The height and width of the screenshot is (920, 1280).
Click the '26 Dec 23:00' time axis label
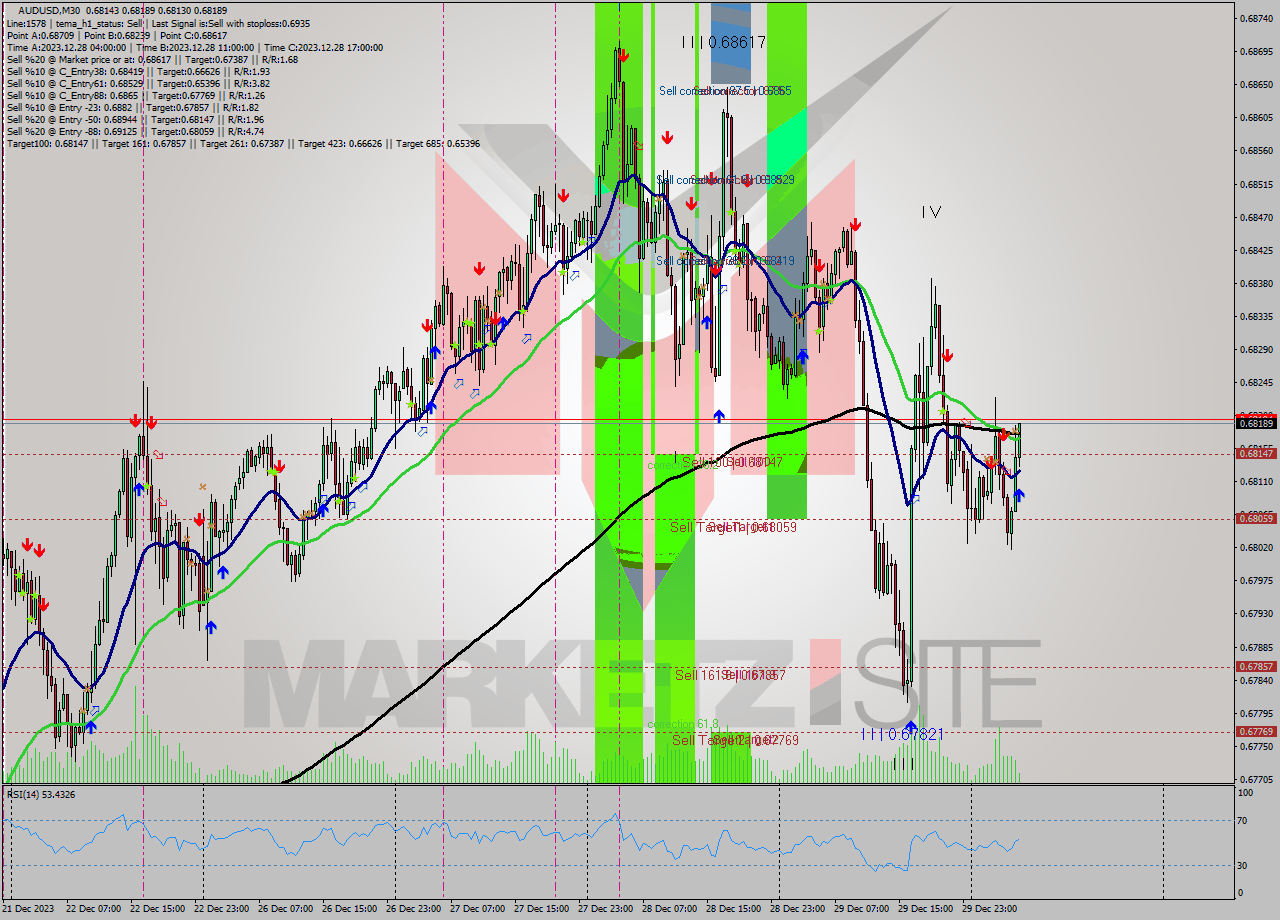[415, 909]
